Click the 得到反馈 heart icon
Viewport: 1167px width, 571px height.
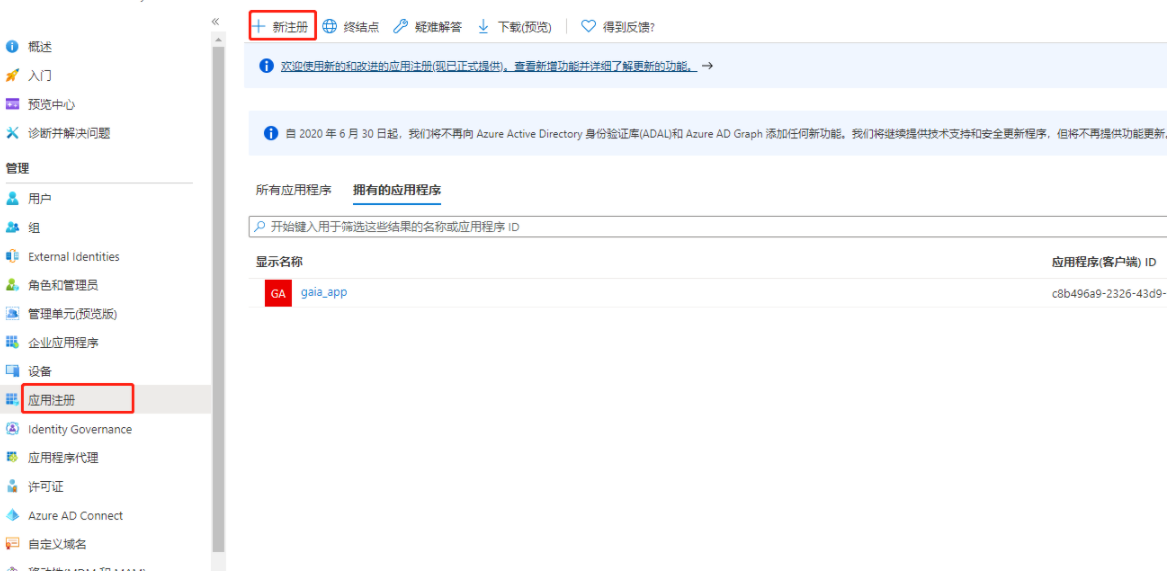pos(588,27)
